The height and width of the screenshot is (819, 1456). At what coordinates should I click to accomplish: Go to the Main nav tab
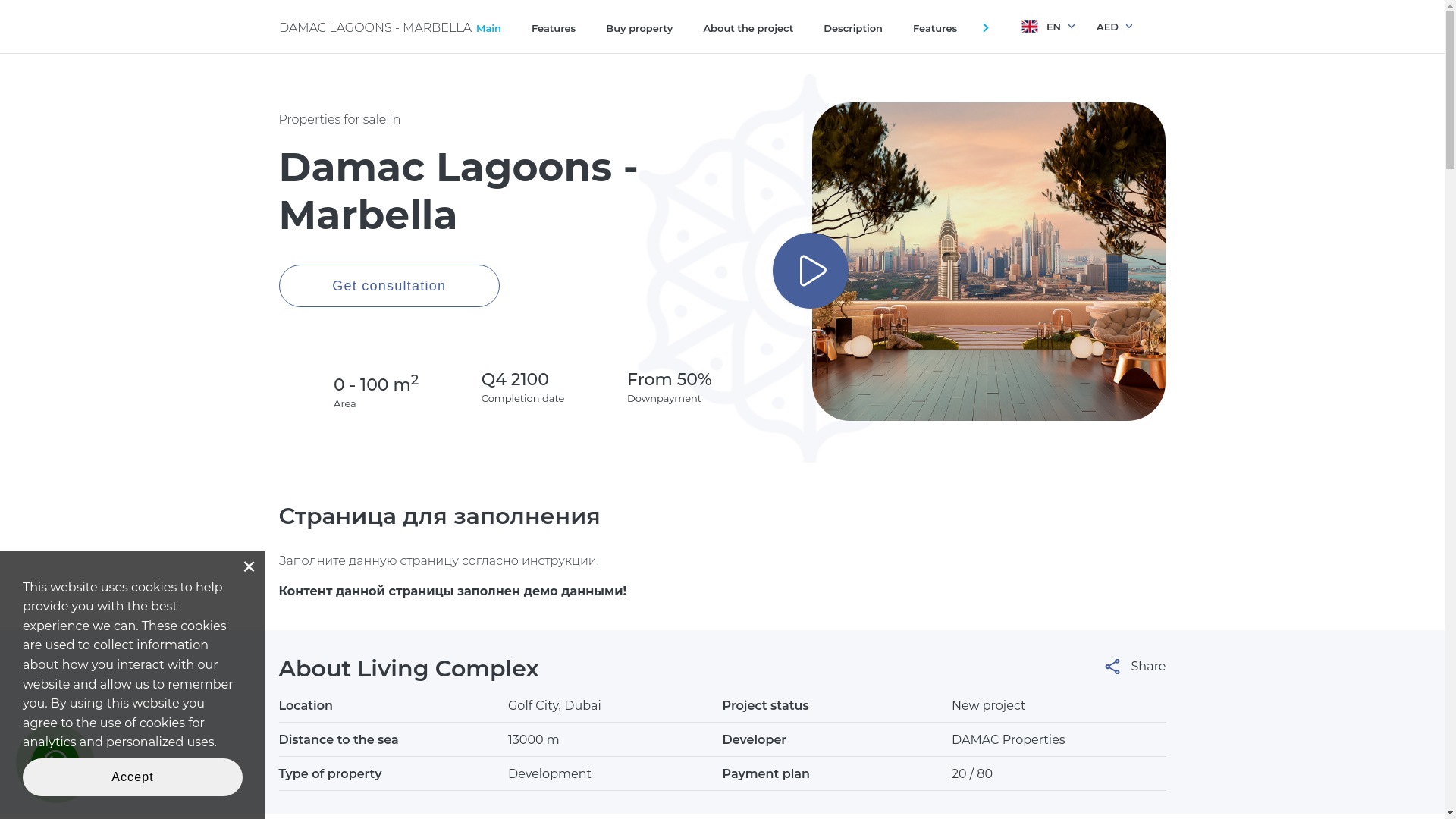tap(488, 28)
